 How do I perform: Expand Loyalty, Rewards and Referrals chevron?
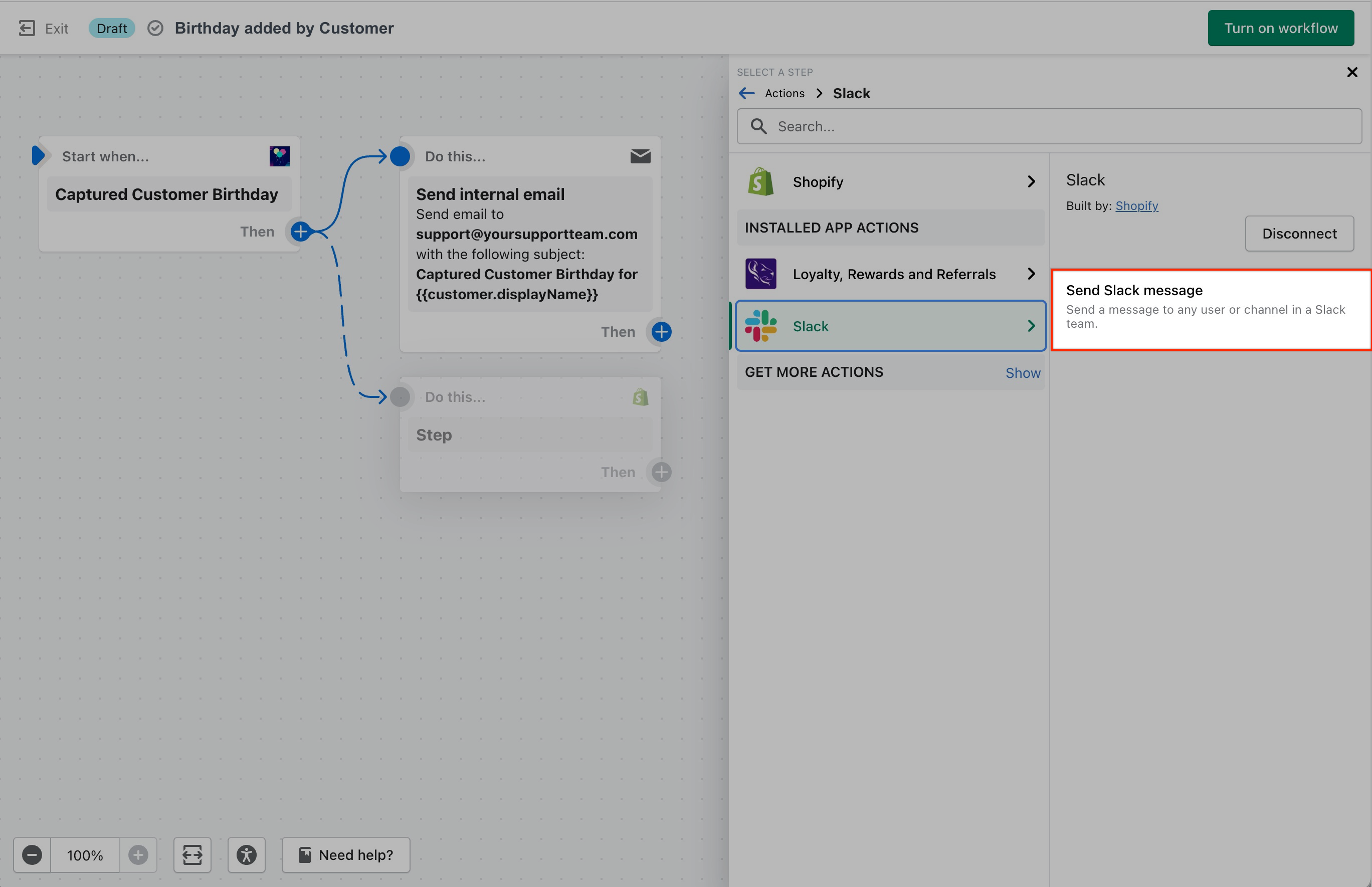[x=1031, y=274]
